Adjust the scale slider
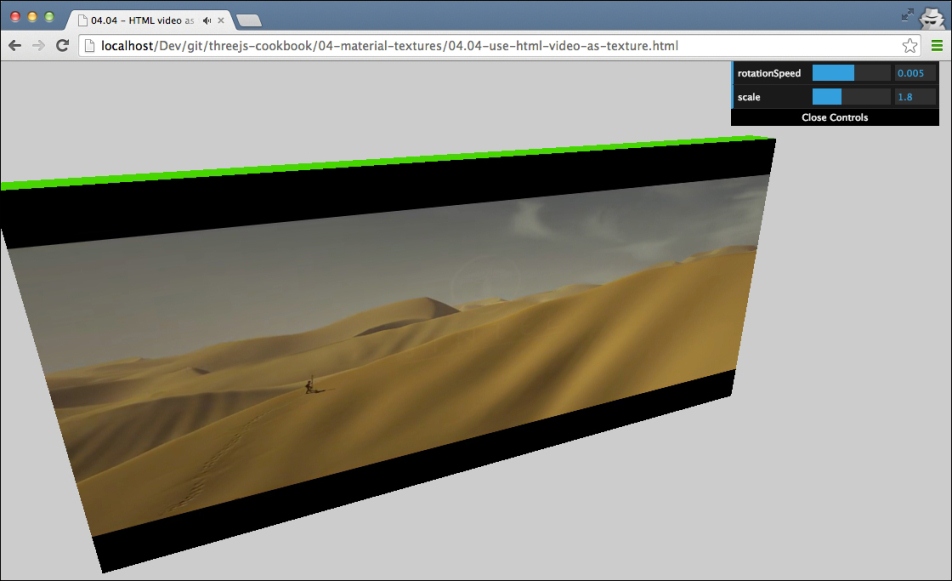The image size is (952, 581). point(851,97)
